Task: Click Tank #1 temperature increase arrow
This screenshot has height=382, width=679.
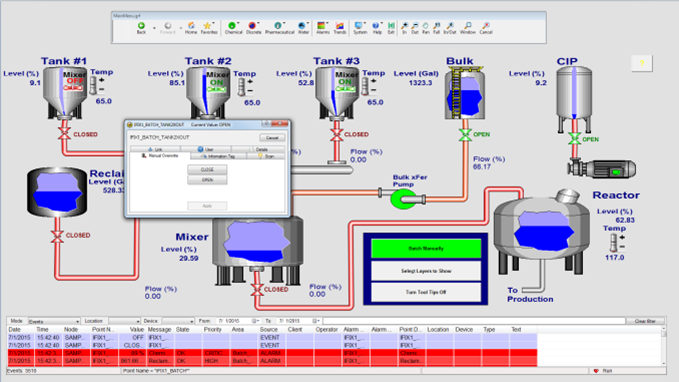Action: pyautogui.click(x=102, y=80)
